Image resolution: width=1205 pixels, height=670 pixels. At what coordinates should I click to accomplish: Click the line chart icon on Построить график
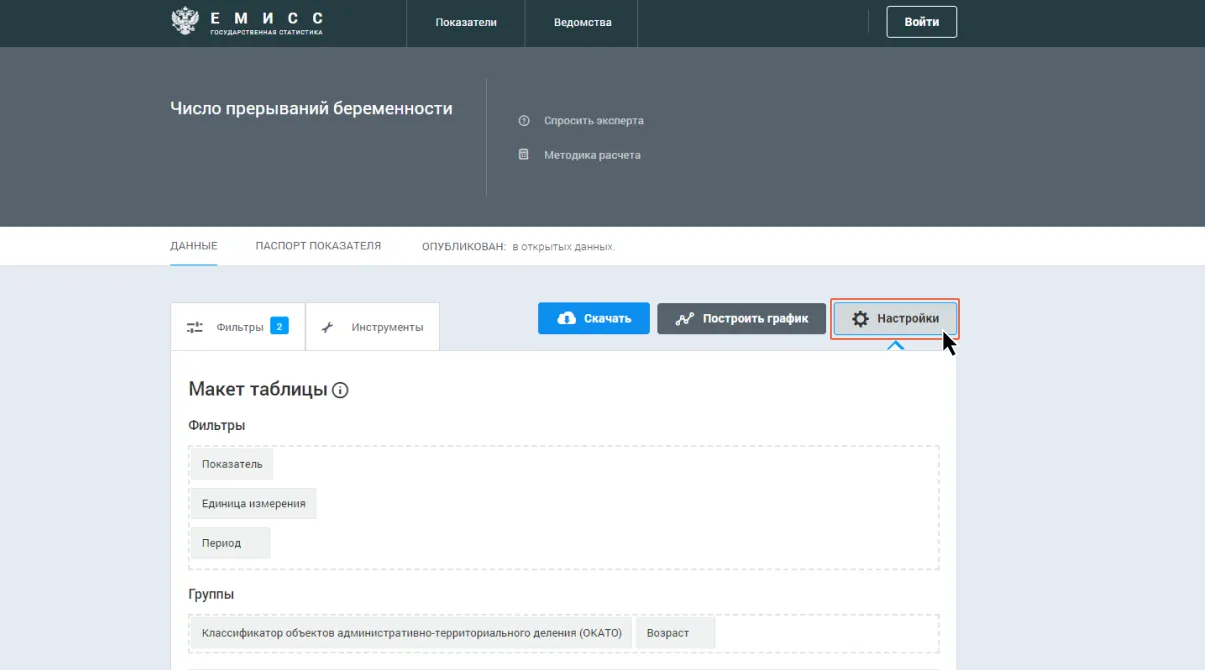[685, 319]
